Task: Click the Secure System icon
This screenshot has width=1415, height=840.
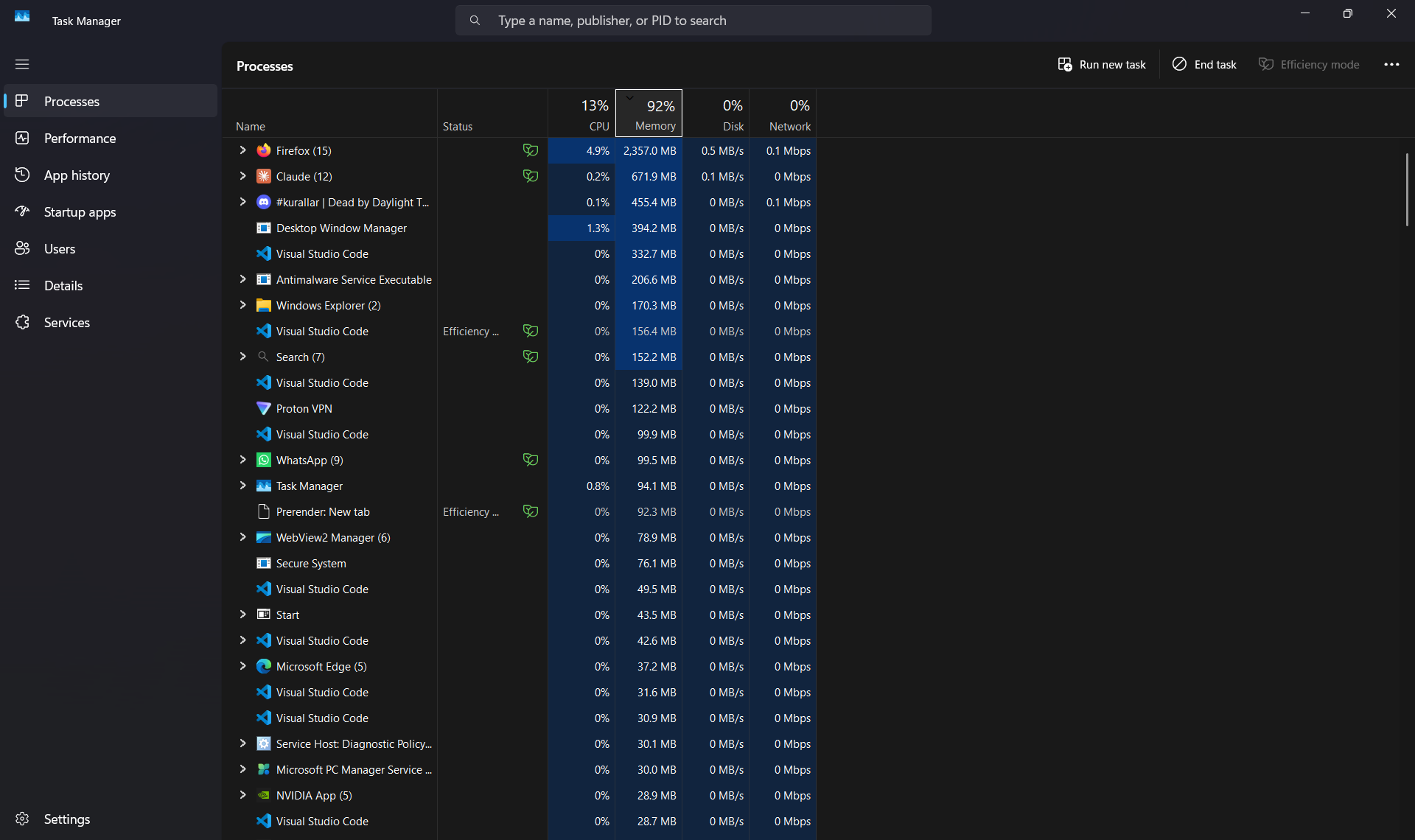Action: (x=263, y=563)
